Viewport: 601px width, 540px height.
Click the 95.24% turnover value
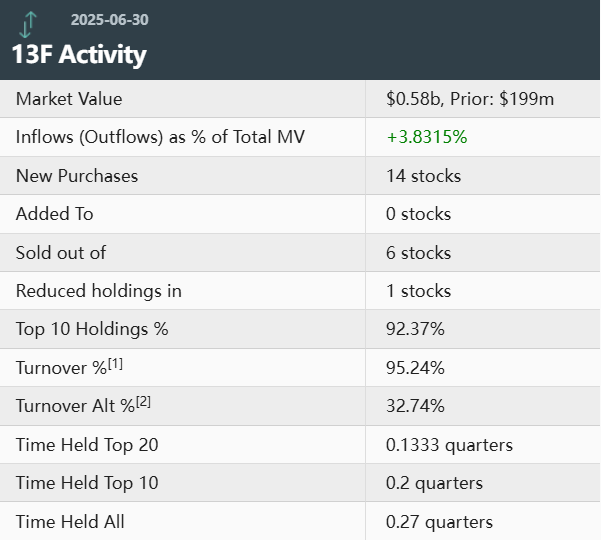[415, 368]
